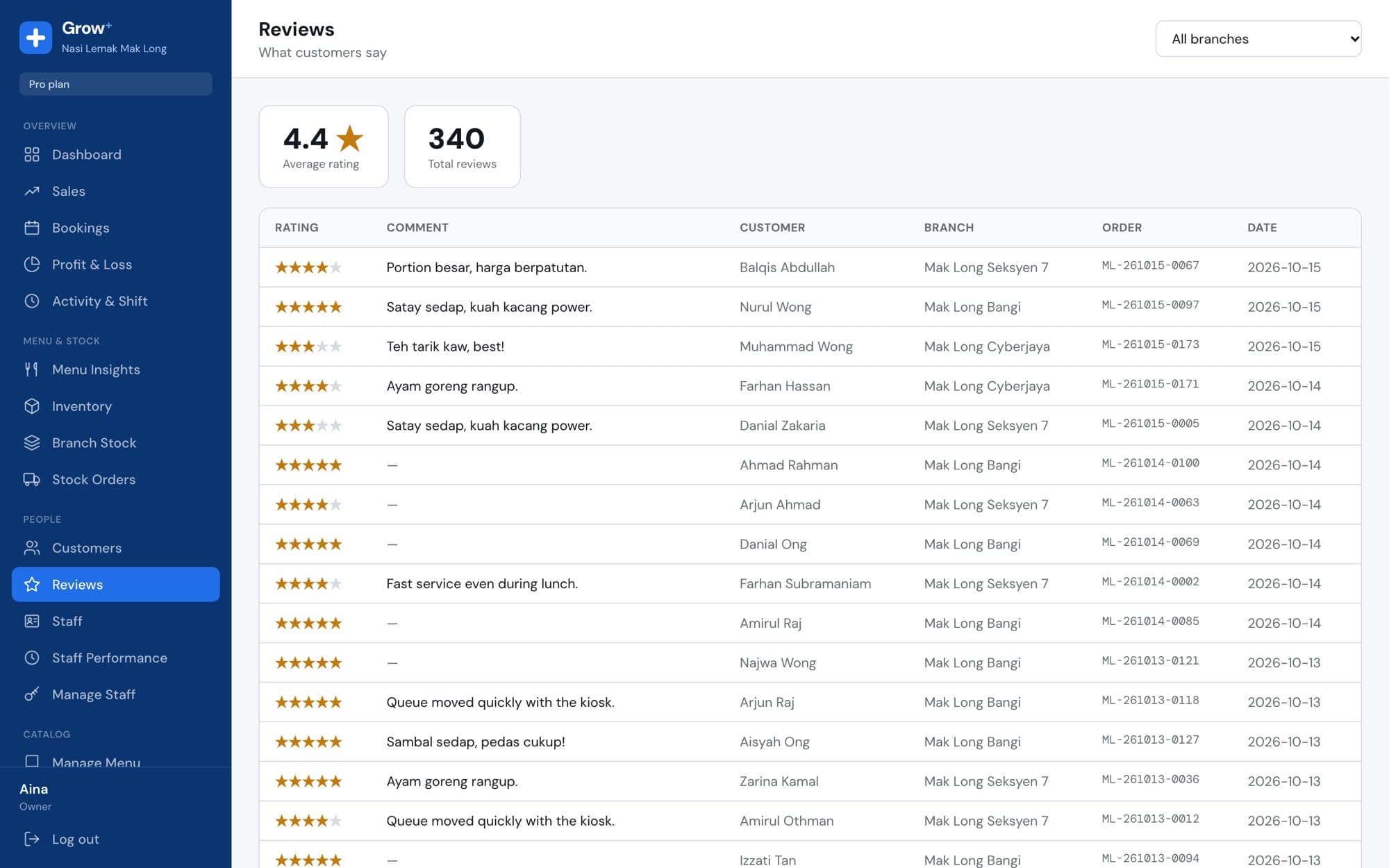Click the Inventory box icon
1389x868 pixels.
click(32, 406)
